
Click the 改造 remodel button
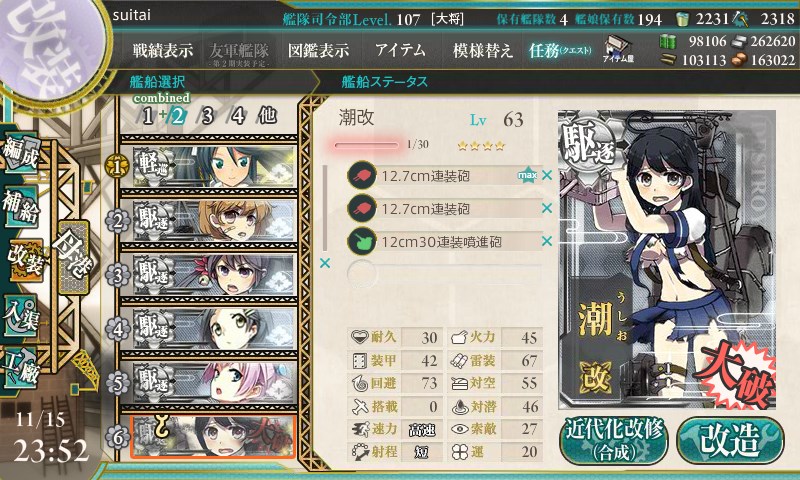click(730, 440)
